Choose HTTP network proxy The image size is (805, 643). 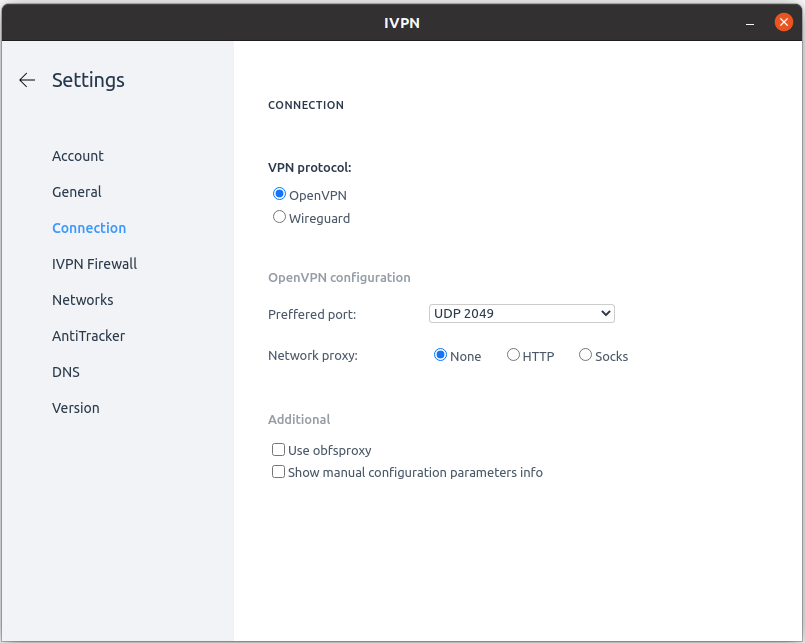pyautogui.click(x=513, y=355)
